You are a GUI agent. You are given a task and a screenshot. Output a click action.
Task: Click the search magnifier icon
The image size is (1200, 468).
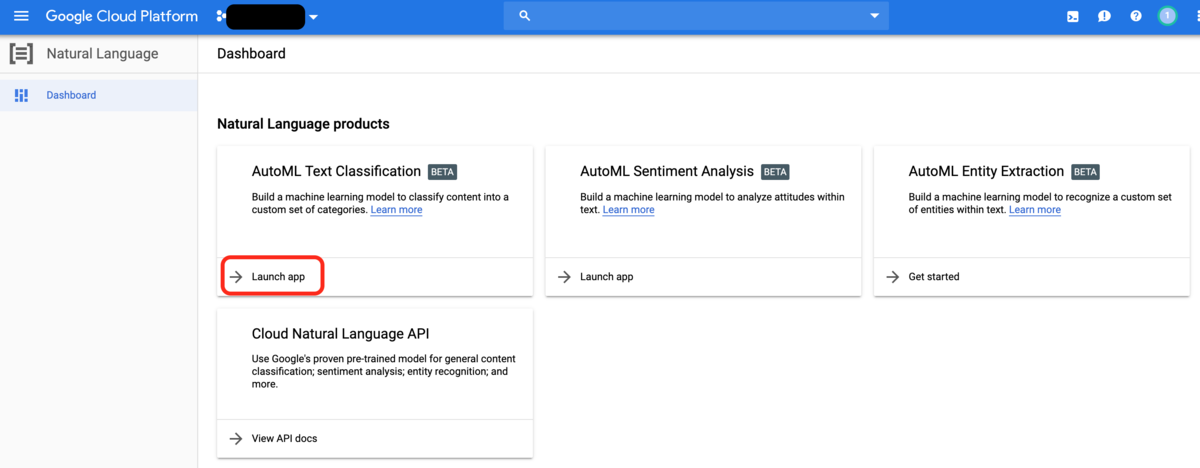coord(524,16)
